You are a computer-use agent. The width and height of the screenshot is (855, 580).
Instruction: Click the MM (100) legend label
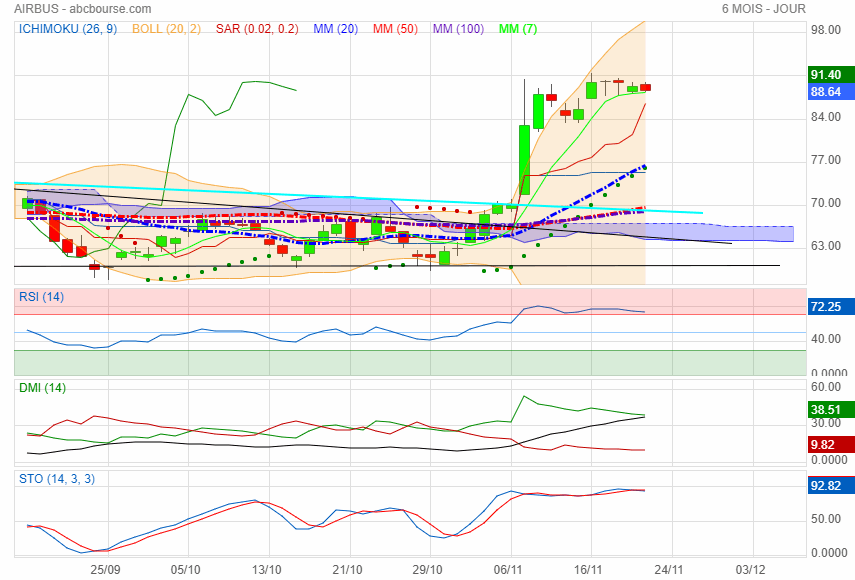tap(458, 29)
